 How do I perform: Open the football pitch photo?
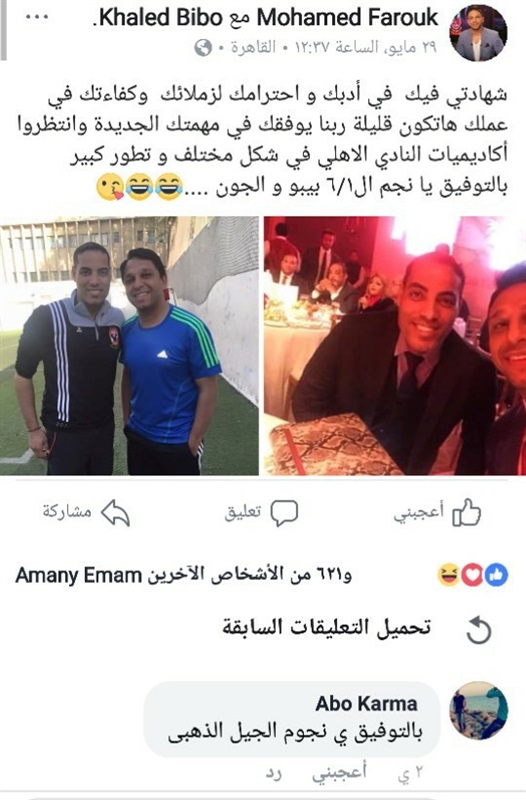pyautogui.click(x=129, y=346)
